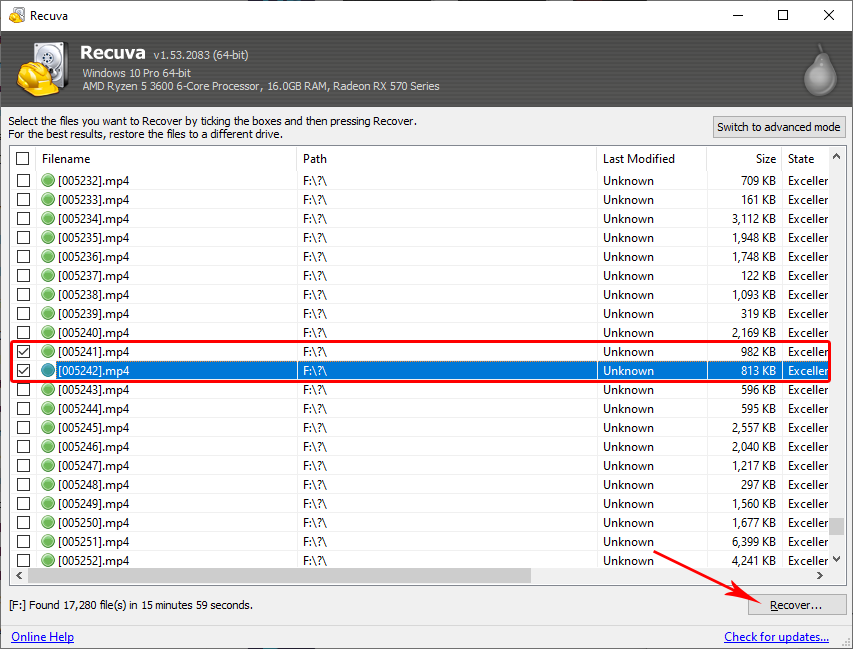853x649 pixels.
Task: Tick the checkbox for [005247].mp4
Action: pos(23,466)
